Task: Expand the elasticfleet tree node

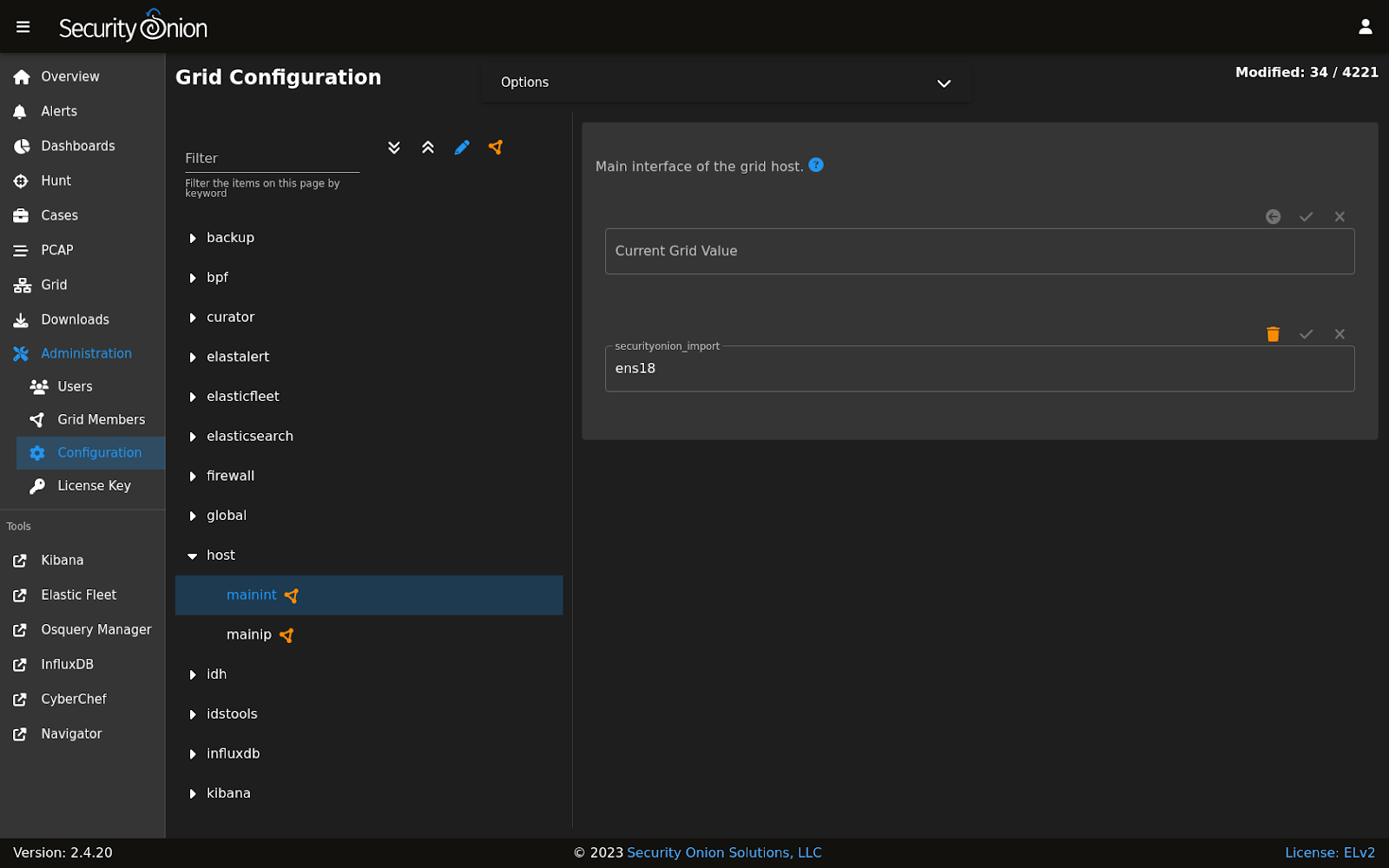Action: [x=193, y=397]
